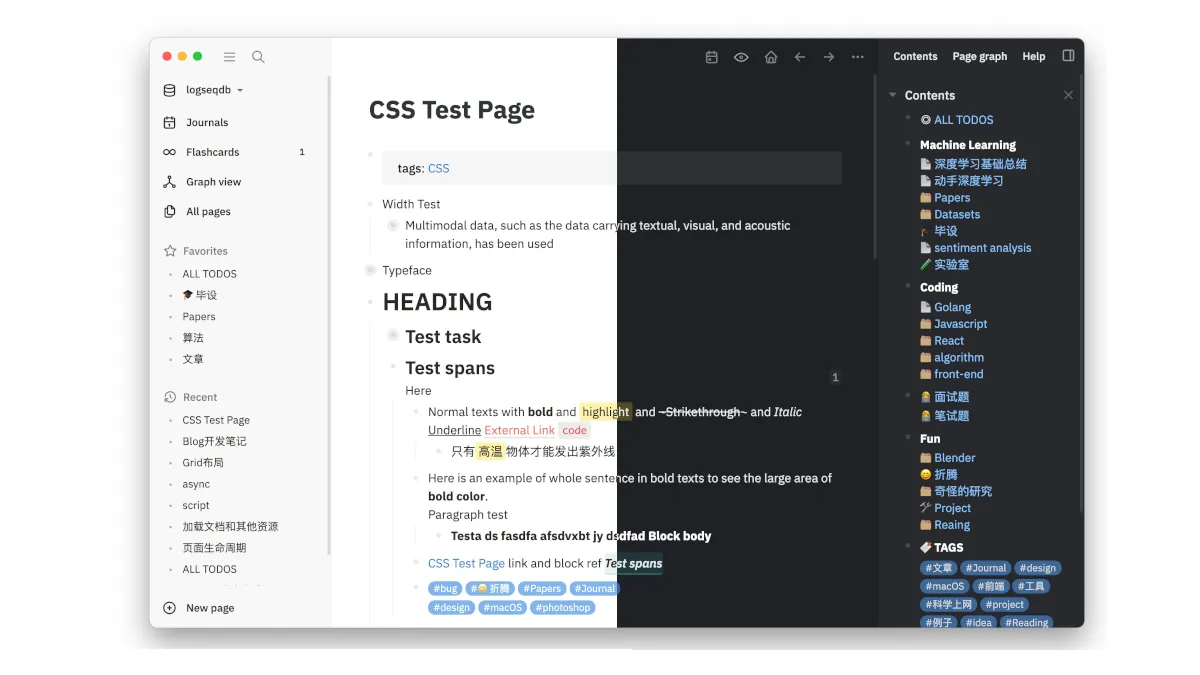Open 加载文档和其他资源 recent page
Viewport: 1200px width, 675px height.
click(x=230, y=527)
